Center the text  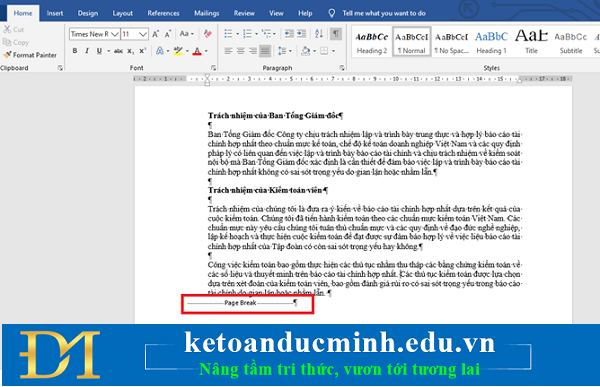click(241, 51)
